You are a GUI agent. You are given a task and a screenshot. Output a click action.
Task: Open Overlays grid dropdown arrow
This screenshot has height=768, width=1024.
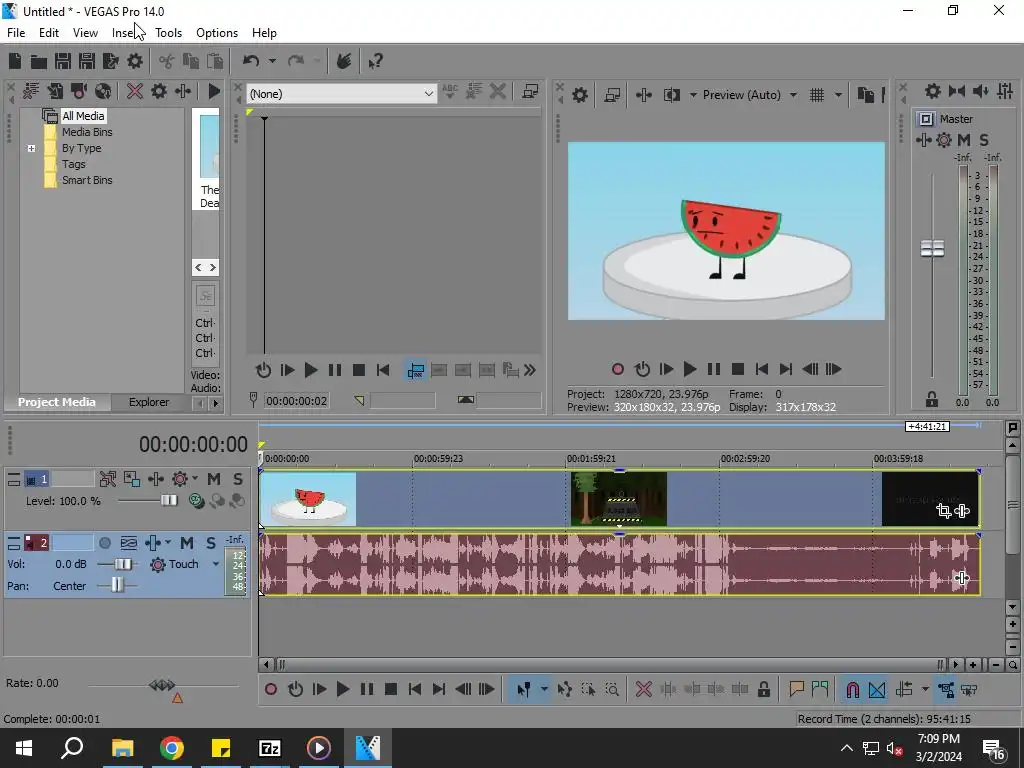point(839,95)
